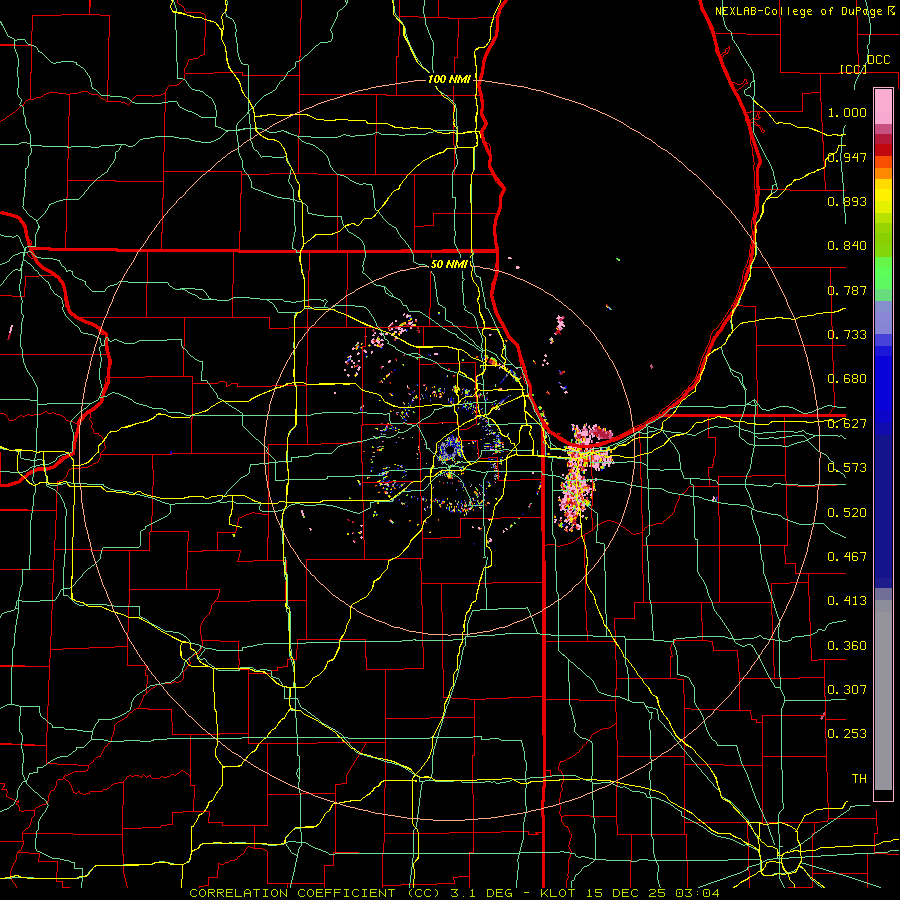
Task: Click the 50 NMI range ring label
Action: pos(449,264)
